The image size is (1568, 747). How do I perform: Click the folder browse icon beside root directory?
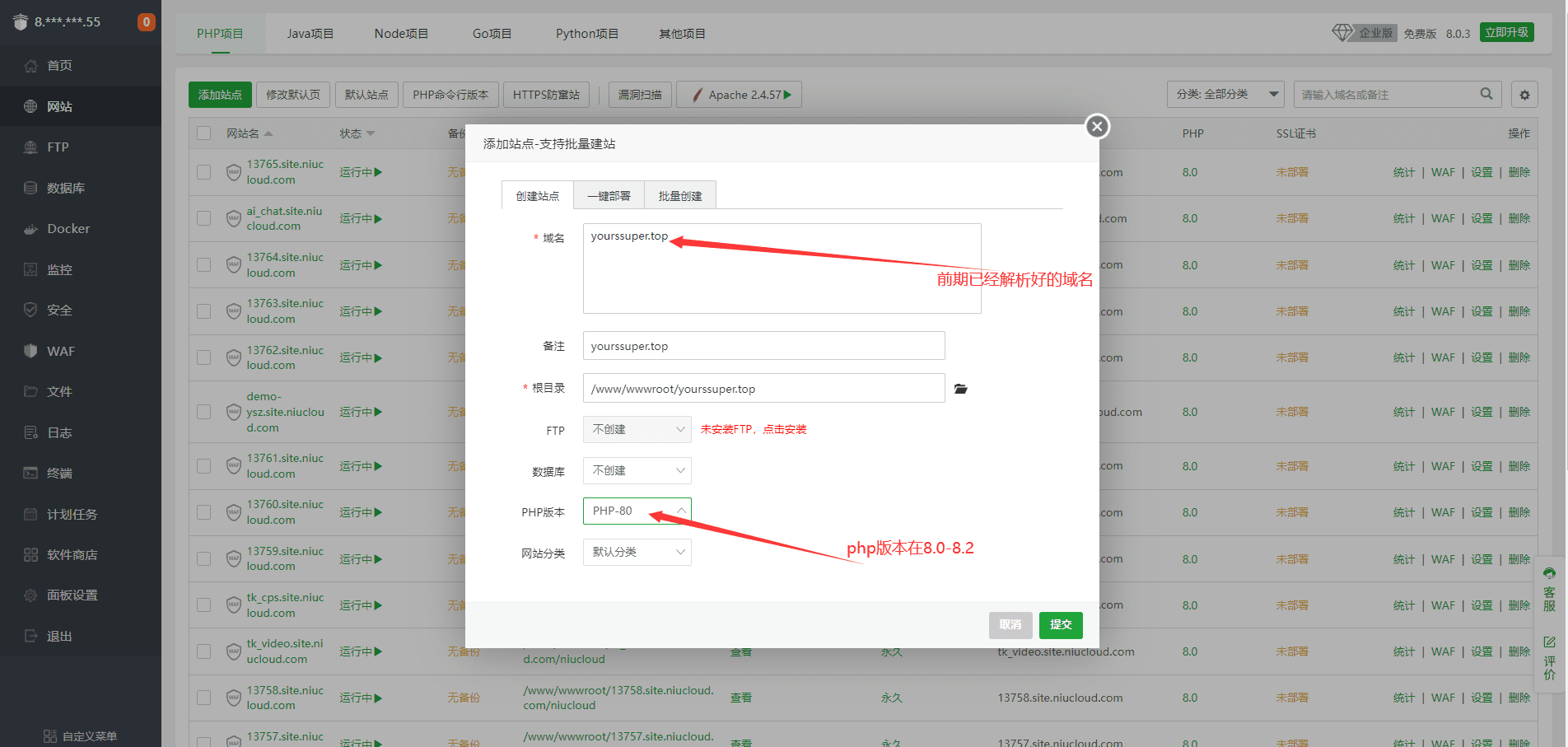pos(960,389)
